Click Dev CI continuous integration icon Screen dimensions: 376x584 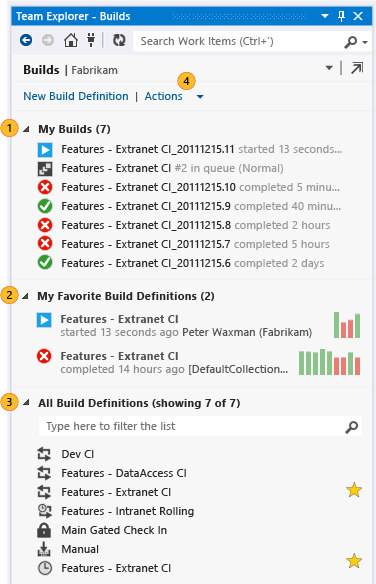[x=44, y=454]
